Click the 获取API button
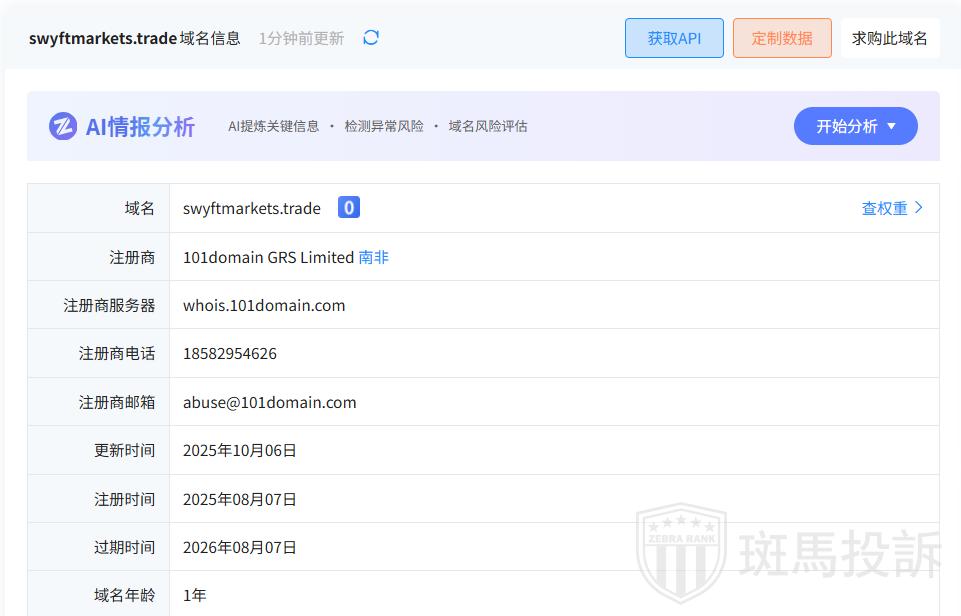This screenshot has width=961, height=616. click(674, 38)
